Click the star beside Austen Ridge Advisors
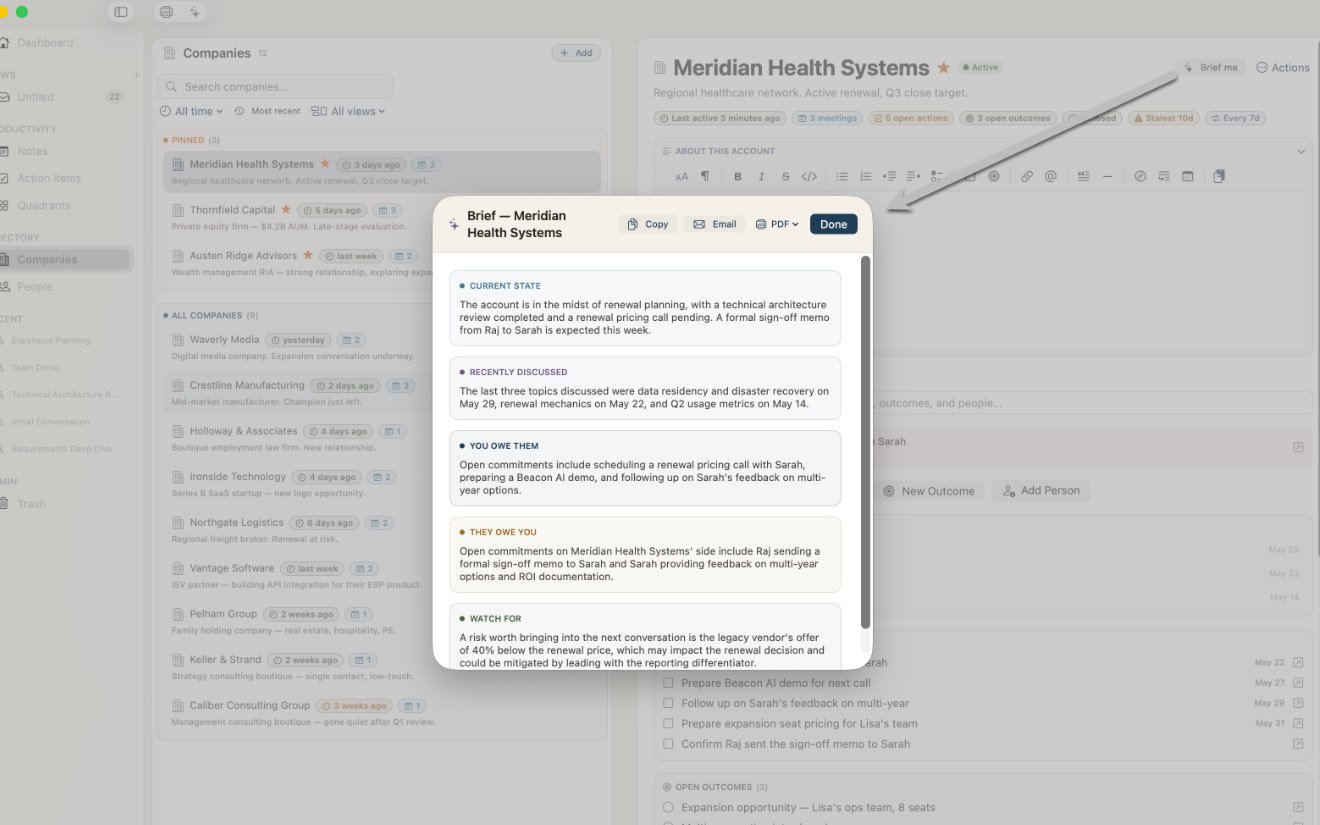Image resolution: width=1320 pixels, height=825 pixels. coord(308,256)
